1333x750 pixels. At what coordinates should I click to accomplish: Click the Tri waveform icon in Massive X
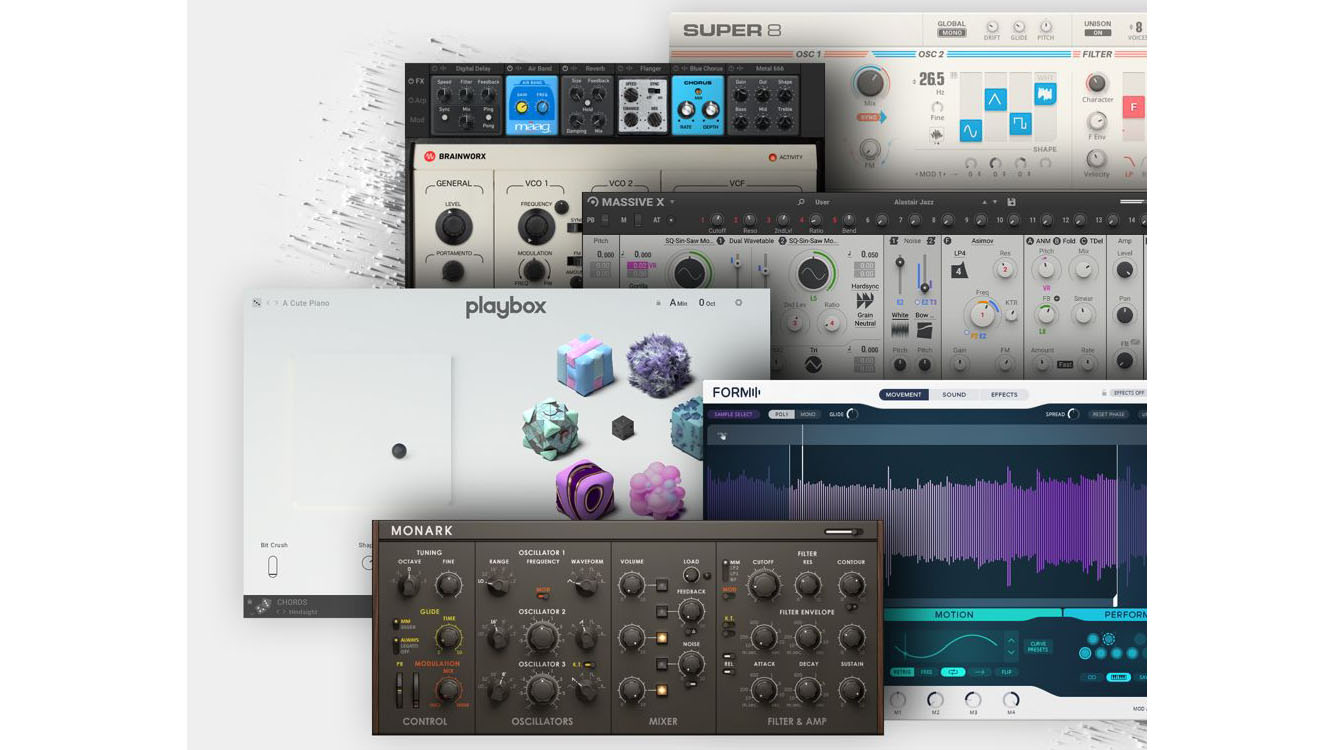tap(813, 366)
